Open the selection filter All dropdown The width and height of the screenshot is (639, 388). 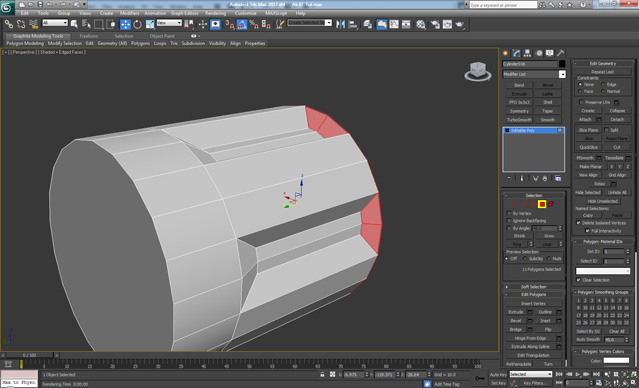pos(55,23)
